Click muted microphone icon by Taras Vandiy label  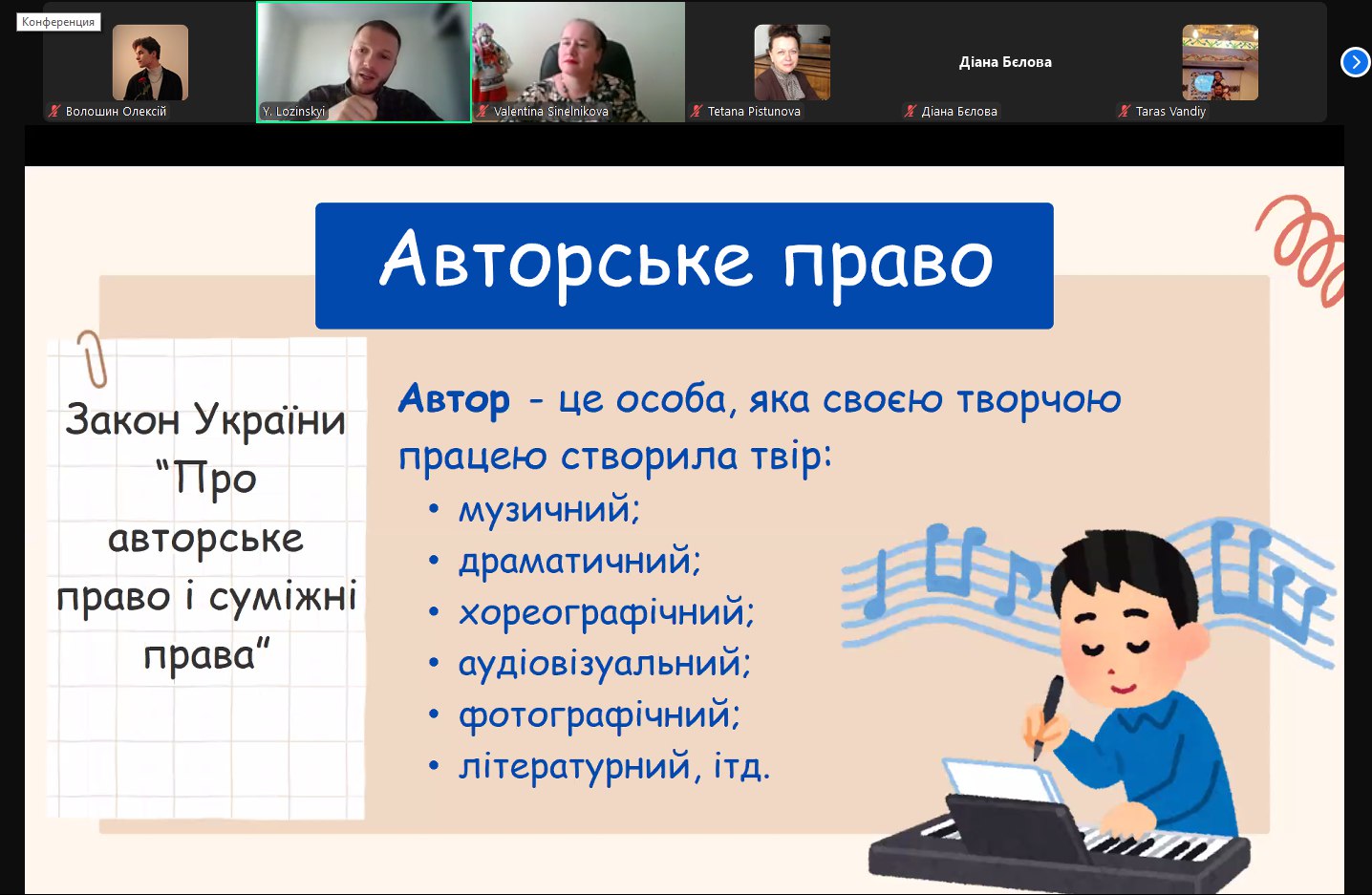1125,111
